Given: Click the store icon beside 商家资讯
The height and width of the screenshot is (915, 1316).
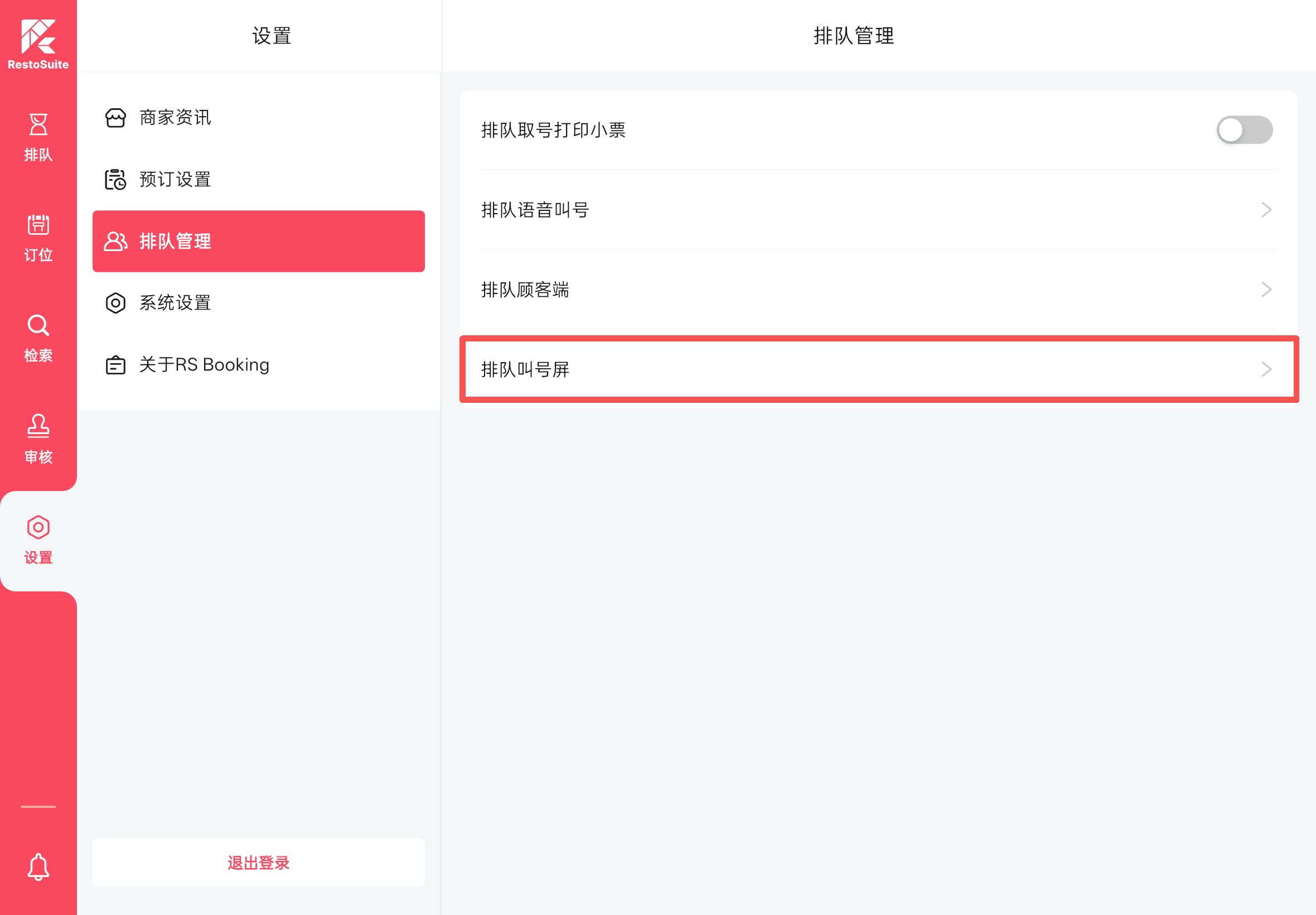Looking at the screenshot, I should click(x=116, y=118).
